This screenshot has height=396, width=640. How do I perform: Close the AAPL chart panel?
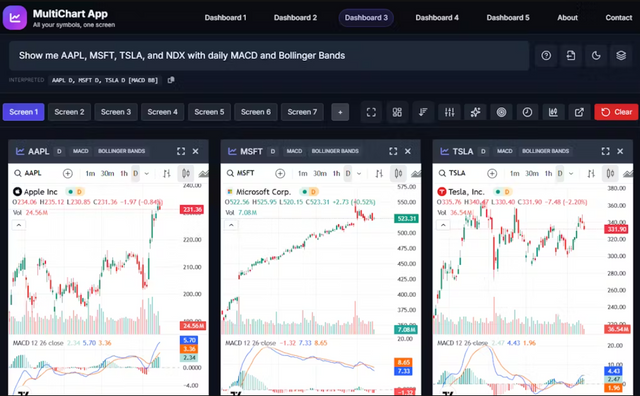196,151
